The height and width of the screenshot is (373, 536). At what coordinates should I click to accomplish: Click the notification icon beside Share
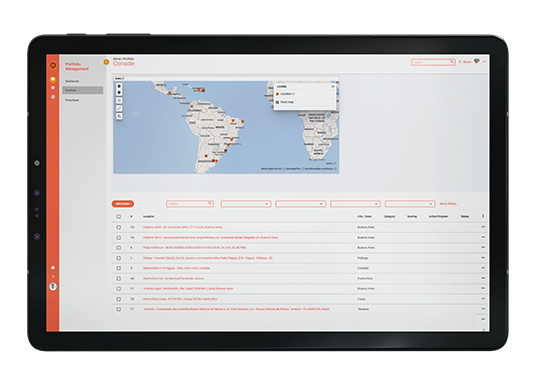[477, 61]
